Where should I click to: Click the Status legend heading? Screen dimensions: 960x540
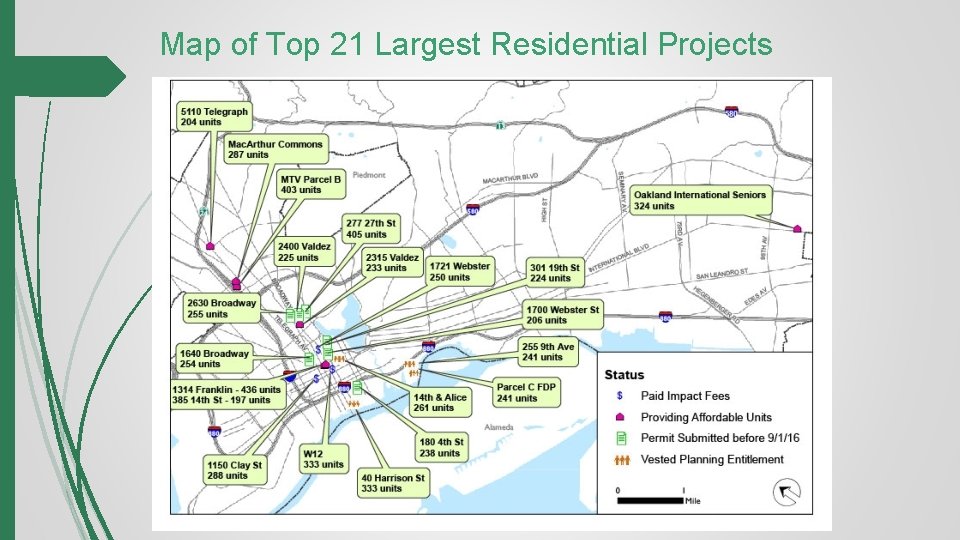click(624, 375)
